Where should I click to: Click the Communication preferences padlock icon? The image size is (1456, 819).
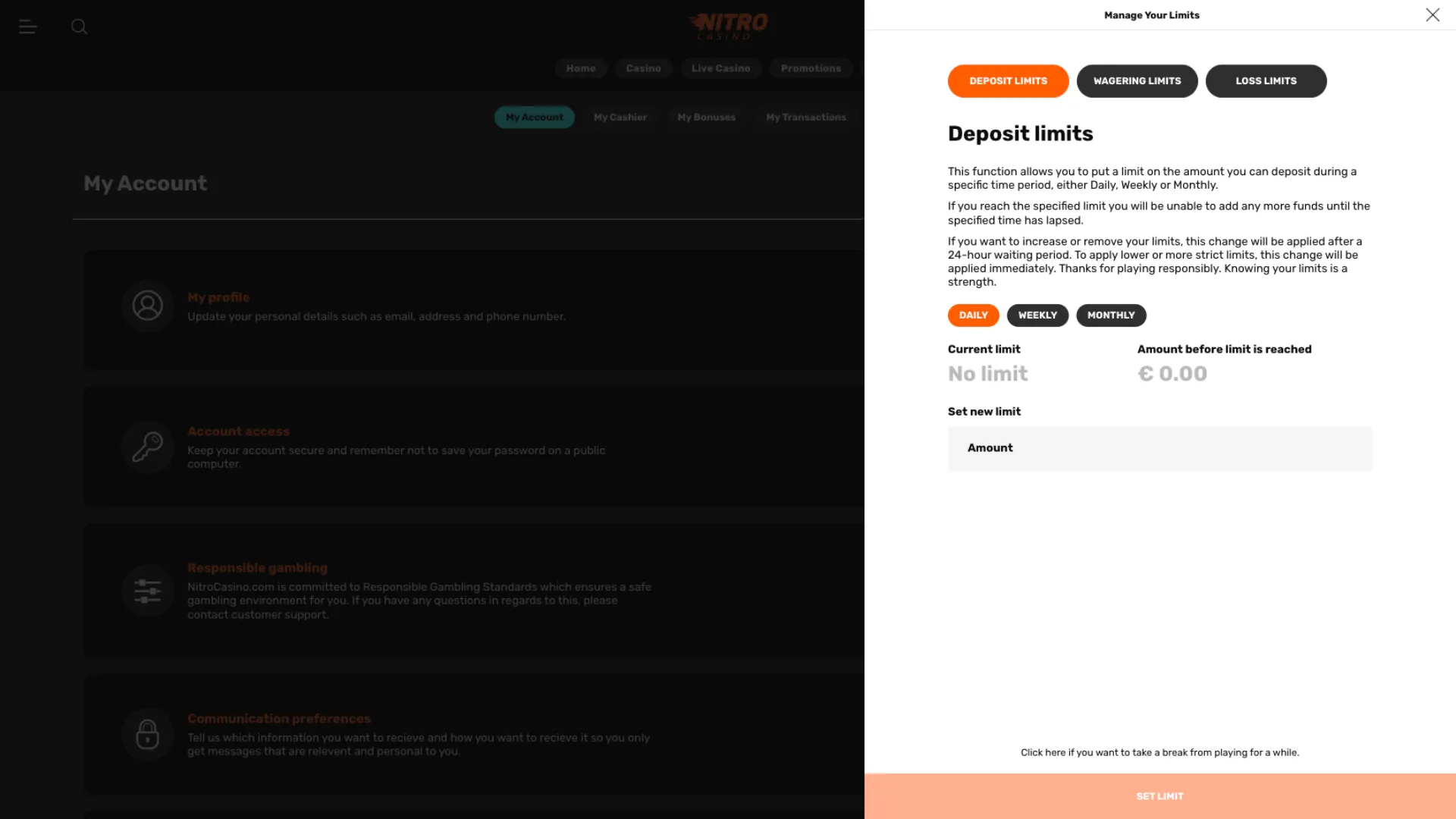pyautogui.click(x=147, y=734)
